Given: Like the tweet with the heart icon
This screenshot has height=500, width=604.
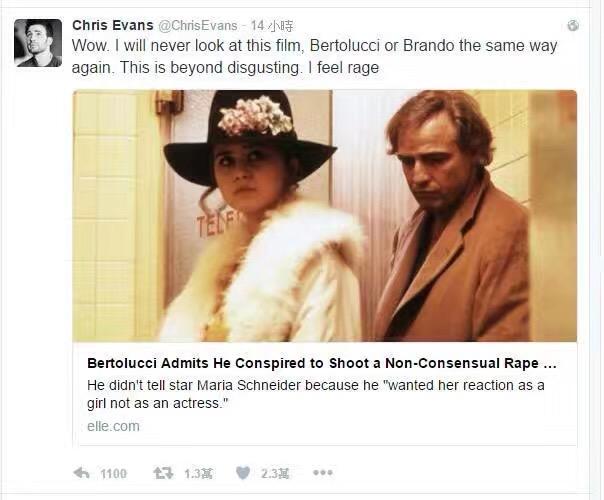Looking at the screenshot, I should coord(243,473).
